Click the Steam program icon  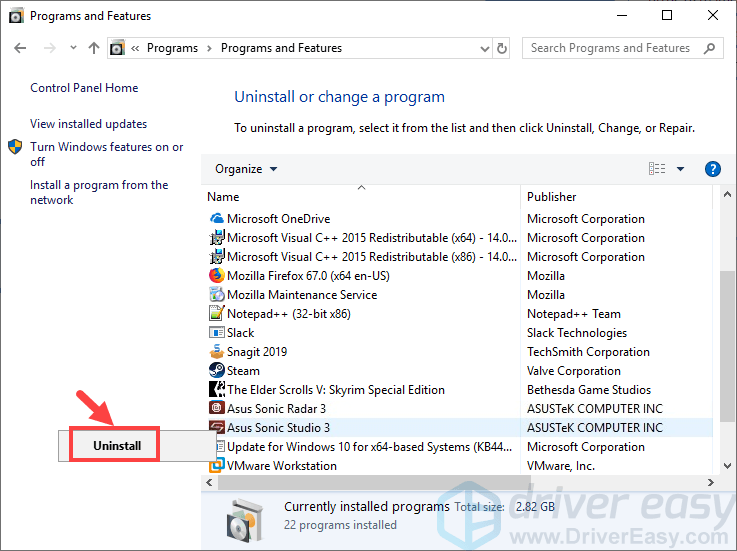[x=217, y=371]
